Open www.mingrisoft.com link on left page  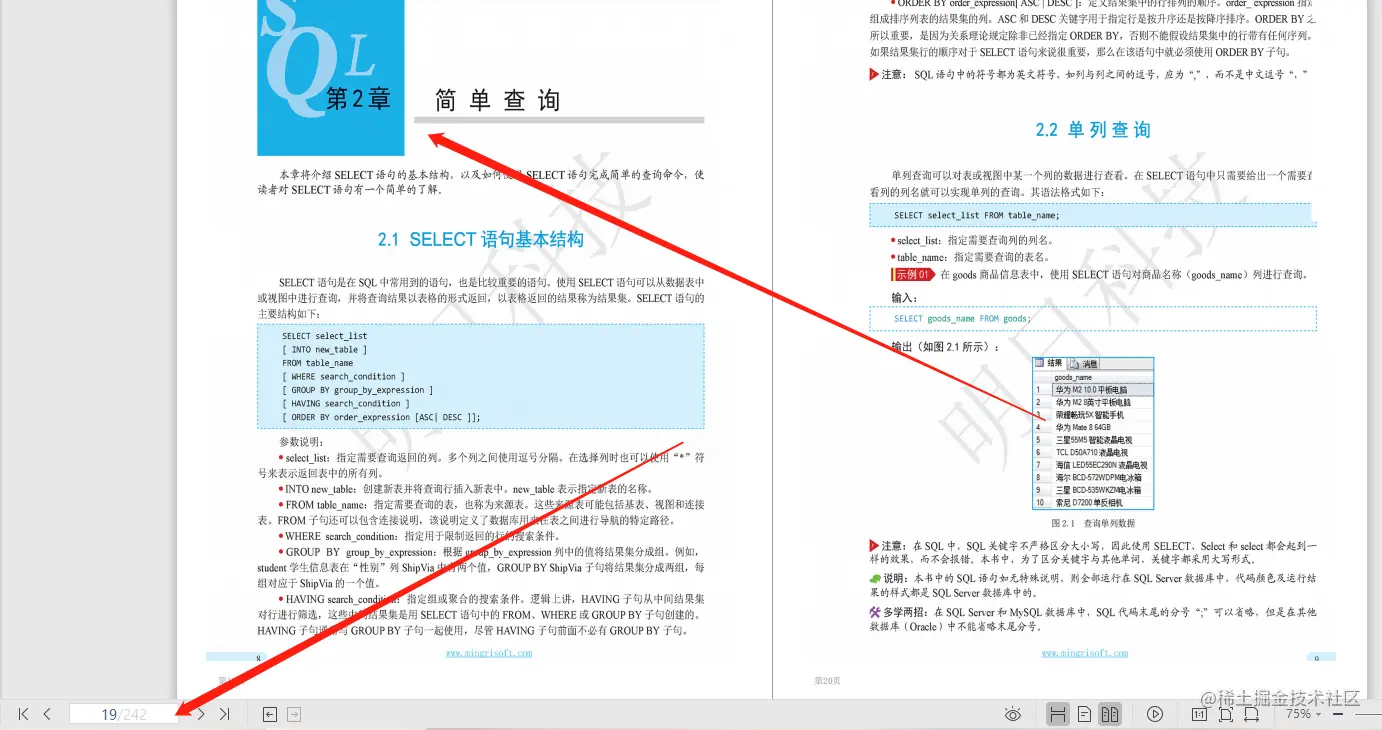[489, 653]
